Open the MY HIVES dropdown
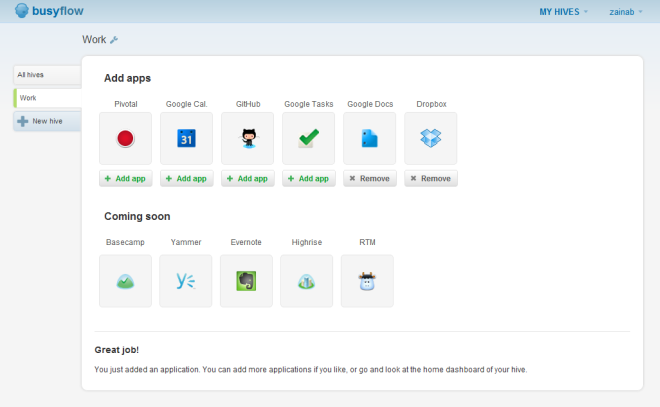 click(563, 12)
